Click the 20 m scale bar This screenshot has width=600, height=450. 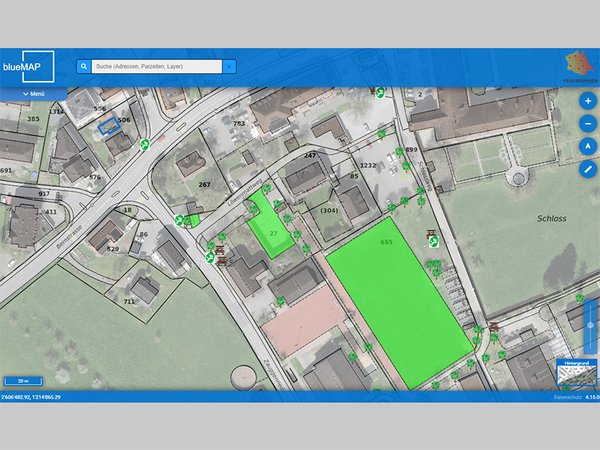point(23,381)
